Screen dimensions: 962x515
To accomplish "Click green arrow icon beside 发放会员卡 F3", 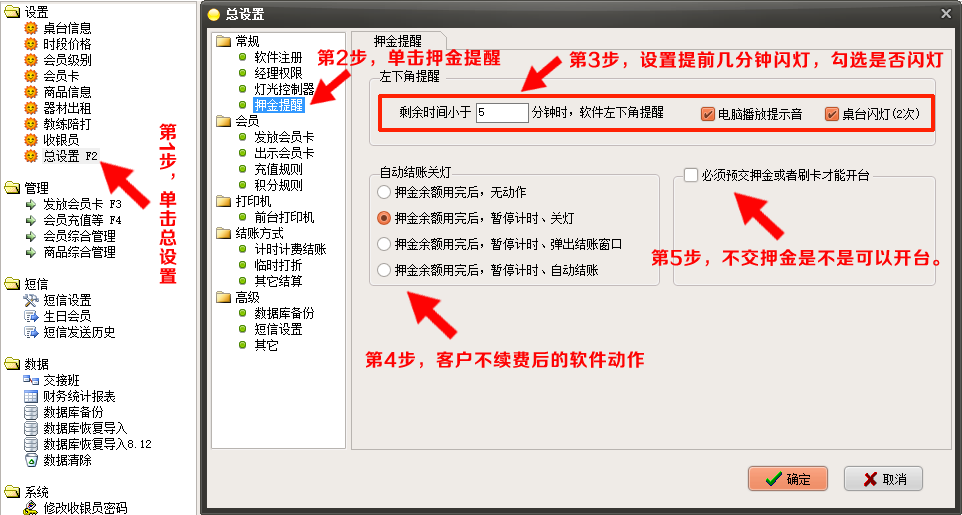I will tap(31, 204).
